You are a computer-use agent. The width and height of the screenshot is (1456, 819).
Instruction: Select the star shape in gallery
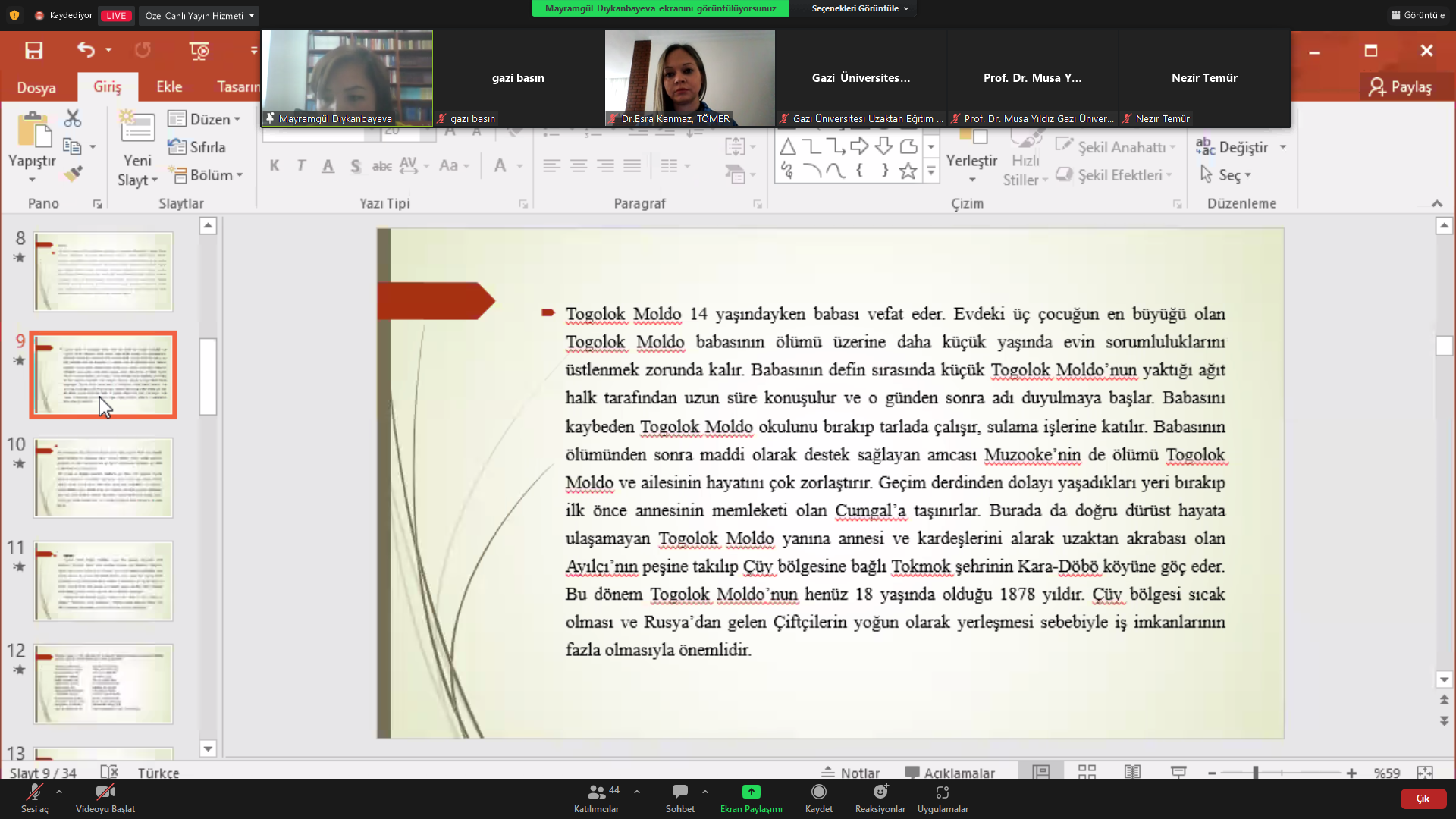pos(908,171)
